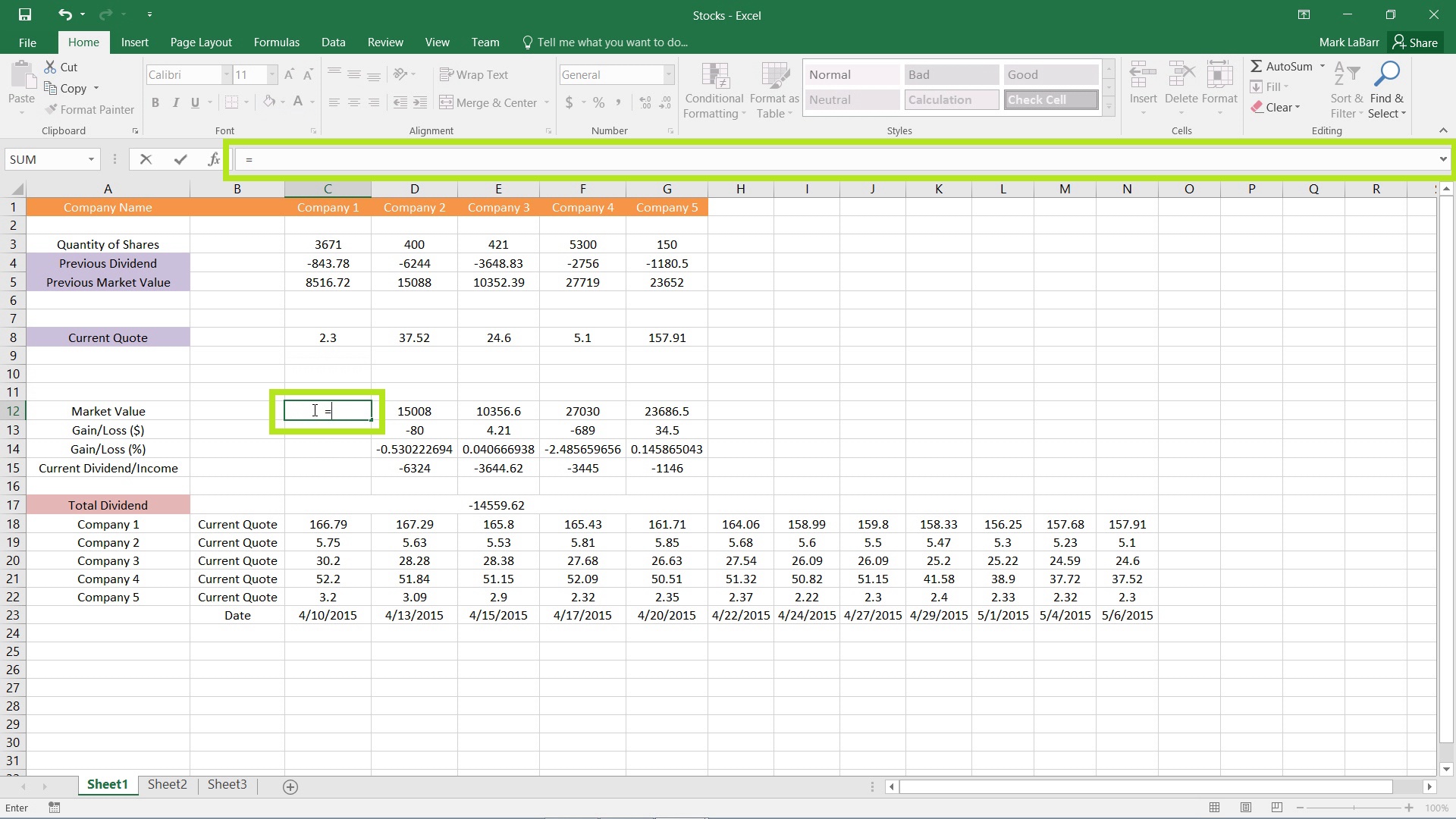Viewport: 1456px width, 819px height.
Task: Click the Format as Table icon
Action: pos(774,82)
